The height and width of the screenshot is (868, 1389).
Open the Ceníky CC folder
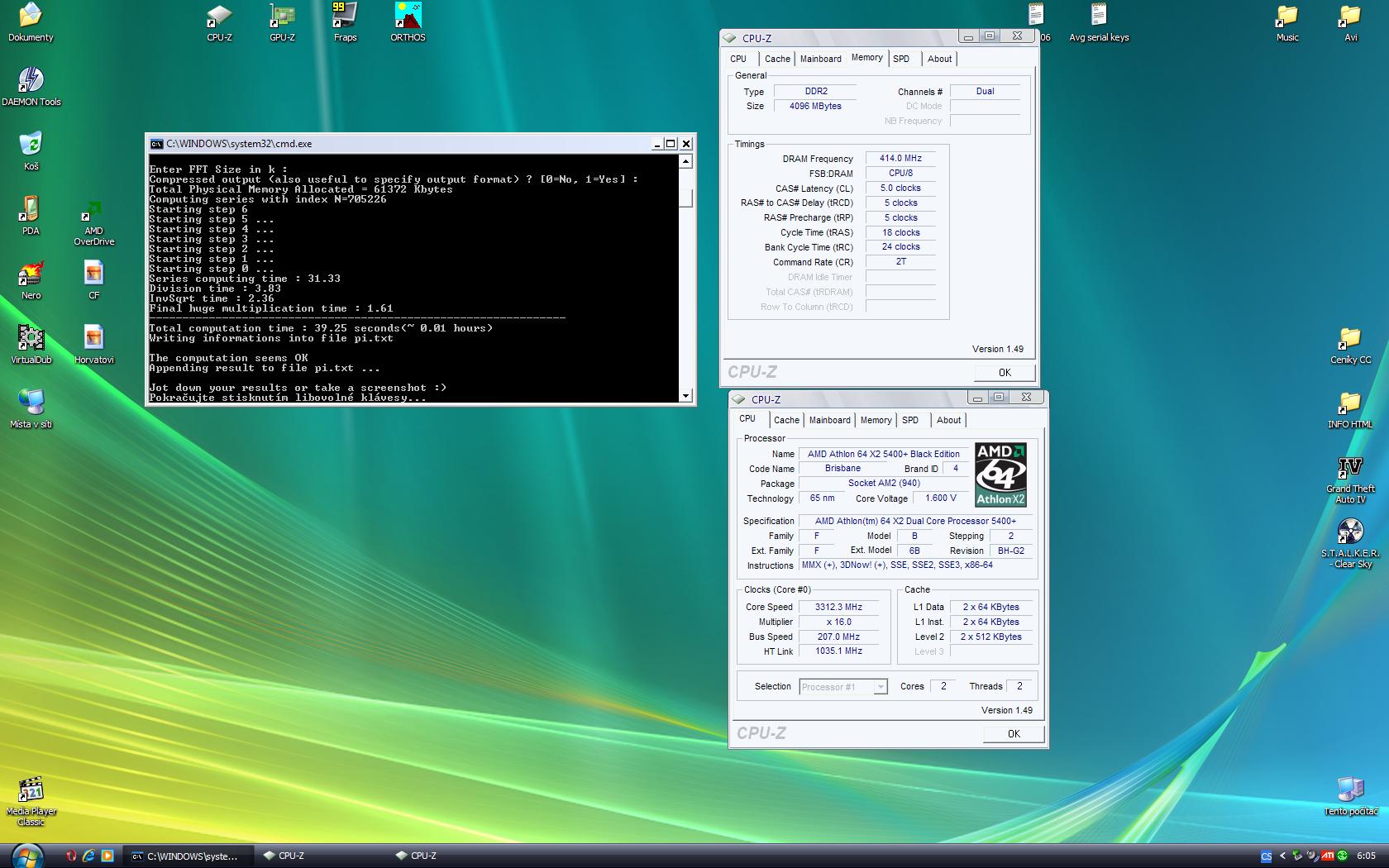pyautogui.click(x=1350, y=345)
